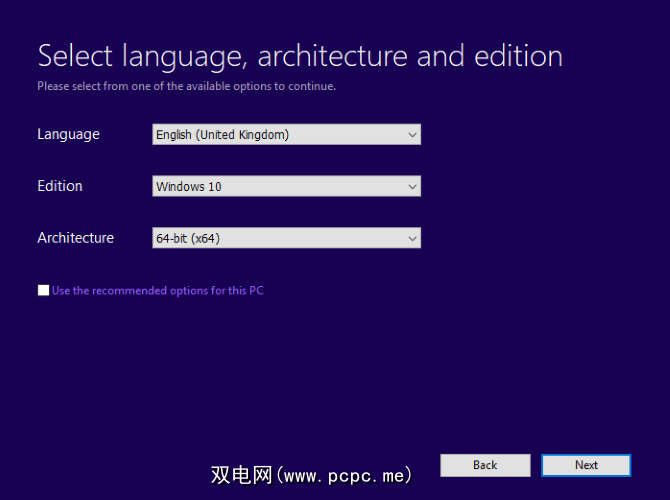This screenshot has width=670, height=500.
Task: Click the Next button
Action: tap(586, 465)
